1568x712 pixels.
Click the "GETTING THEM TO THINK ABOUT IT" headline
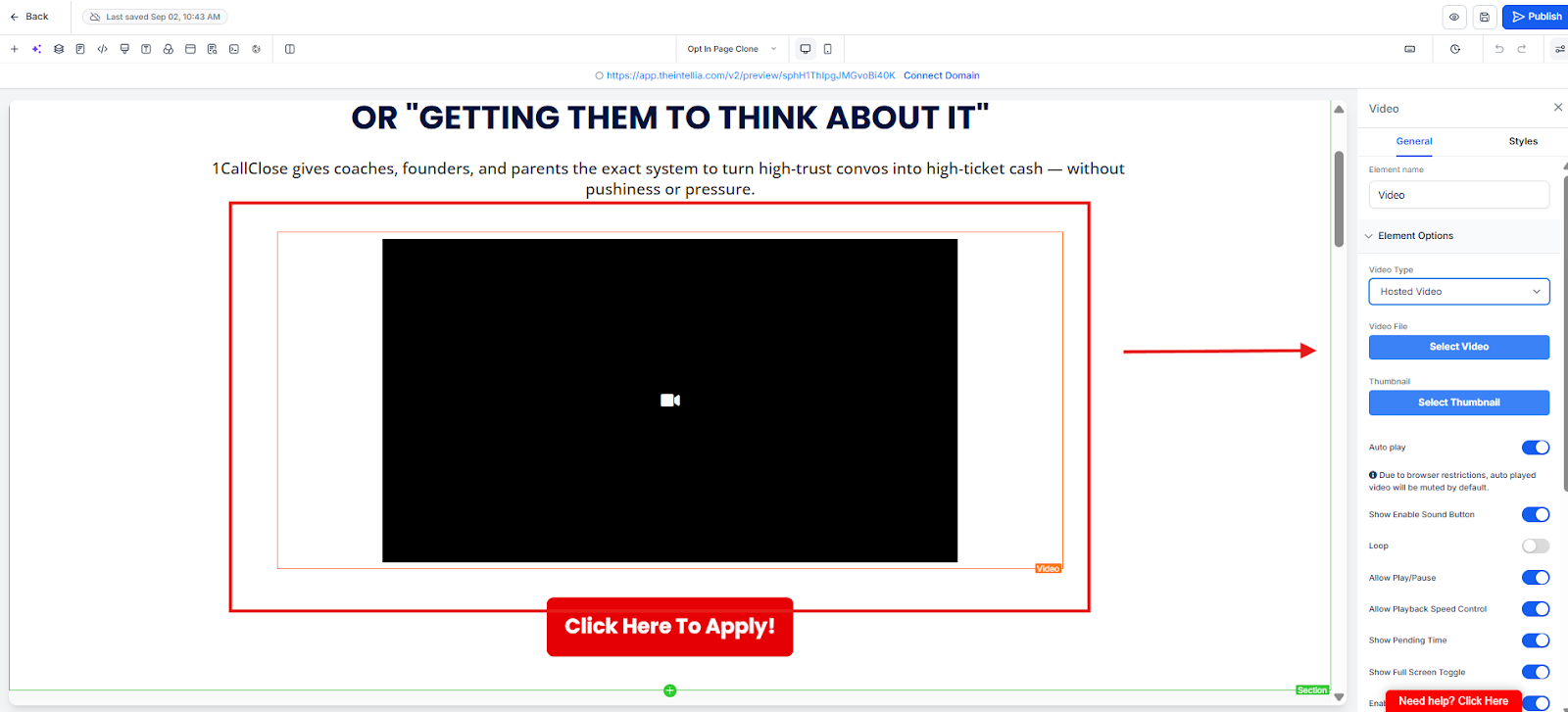click(x=670, y=118)
